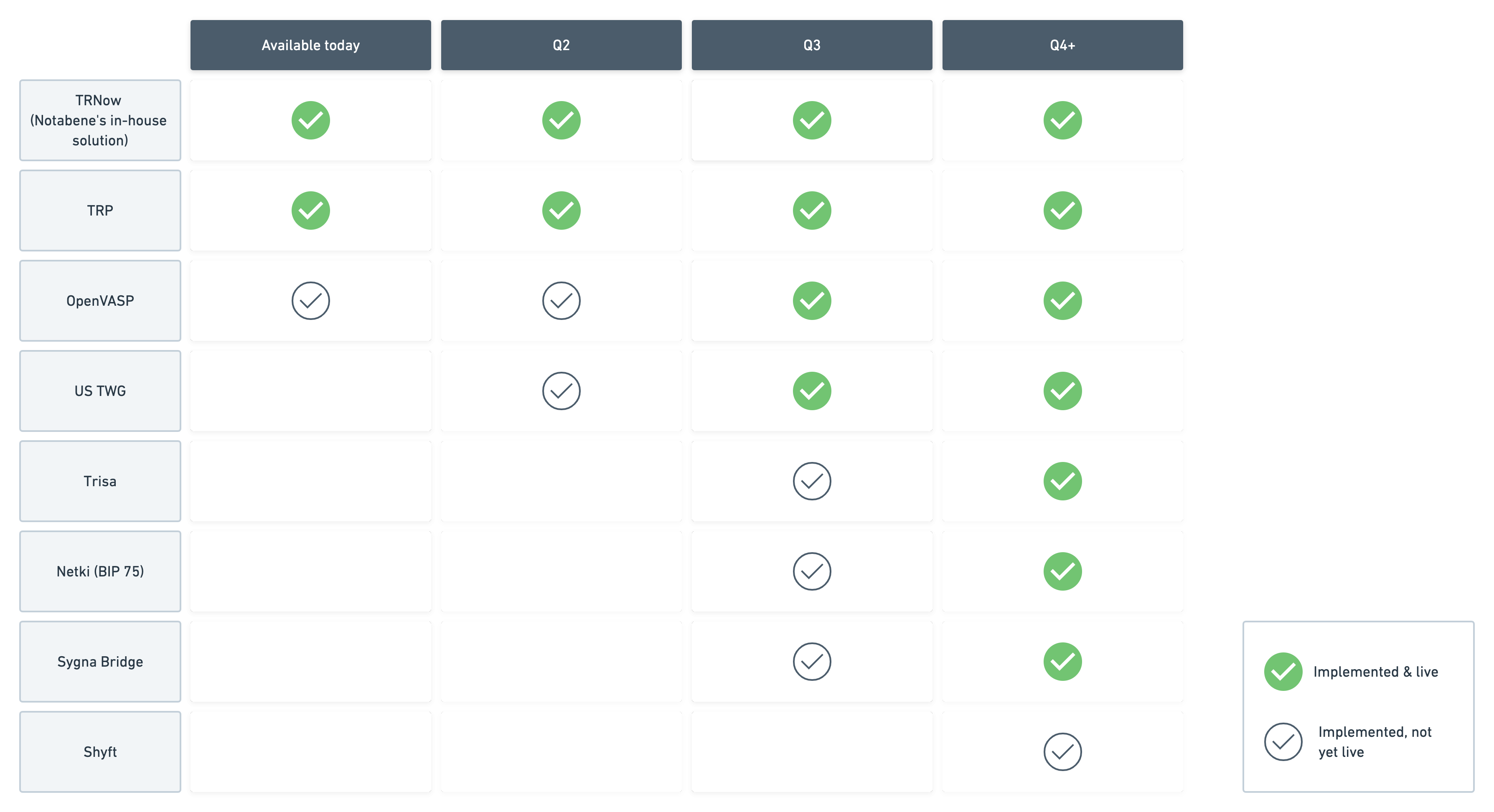Click the Shyft row label
1494x812 pixels.
tap(100, 752)
